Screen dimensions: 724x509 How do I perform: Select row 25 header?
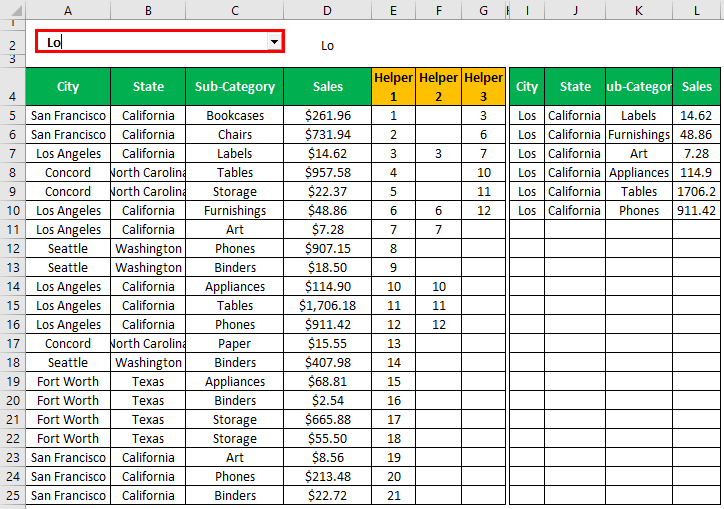(x=12, y=495)
